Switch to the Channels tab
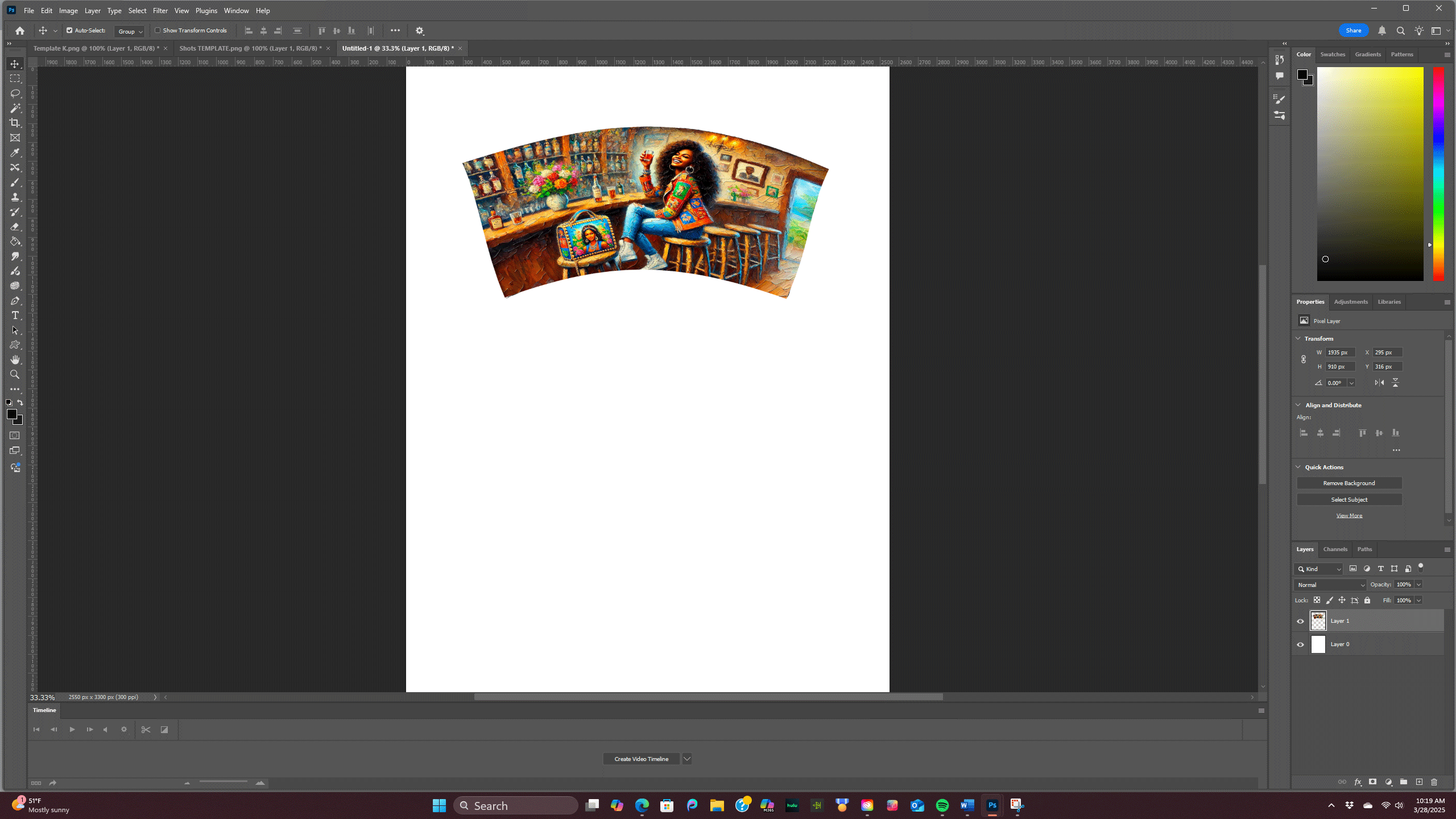Screen dimensions: 1456x819 [x=1335, y=549]
